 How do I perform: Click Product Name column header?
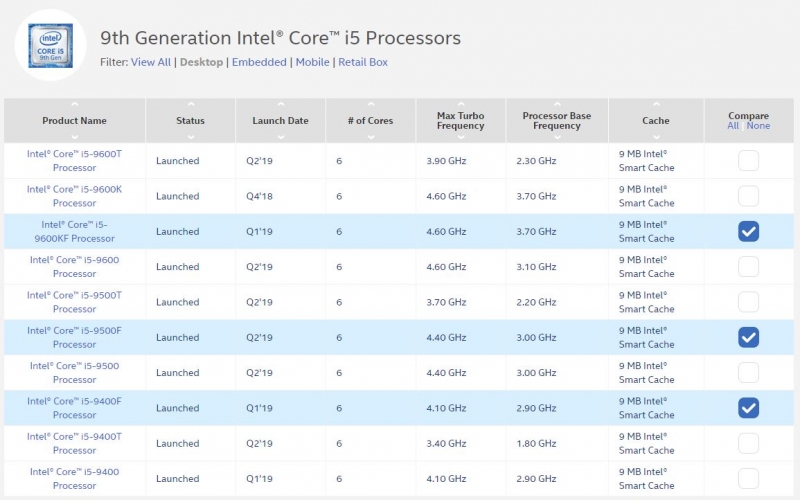click(74, 121)
